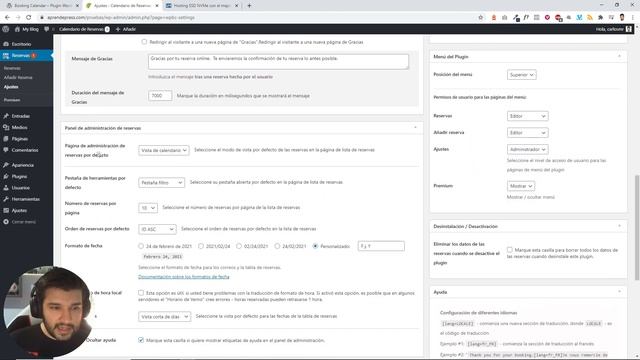Click the browser profile avatar icon

point(622,17)
